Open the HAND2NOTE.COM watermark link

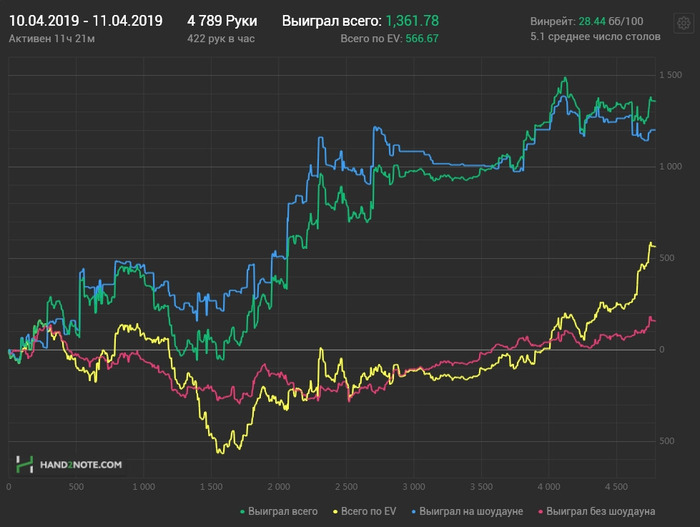click(x=81, y=465)
